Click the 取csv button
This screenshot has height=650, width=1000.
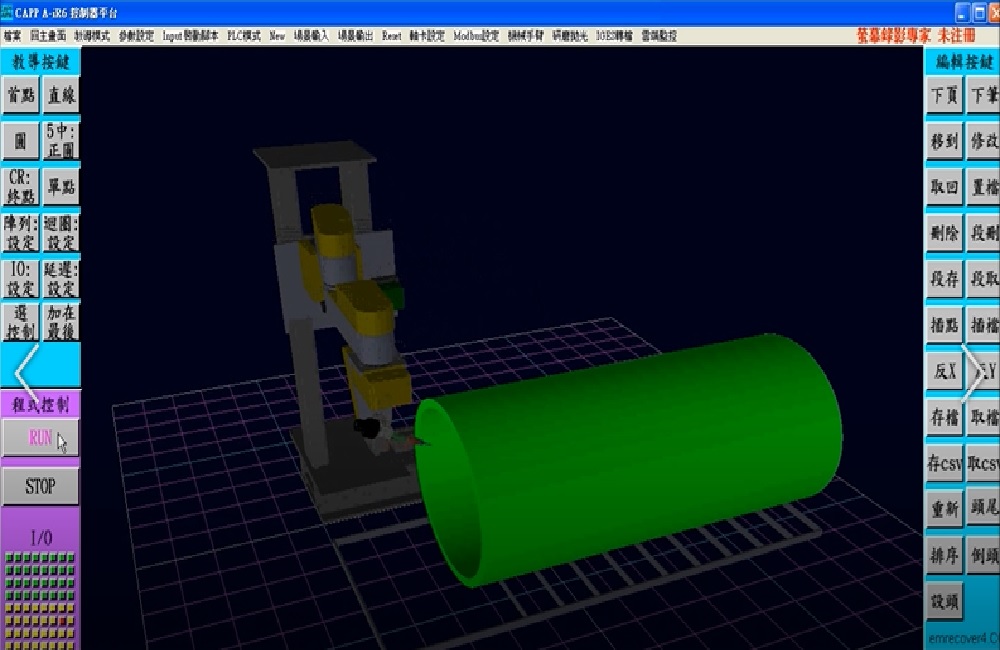pos(983,463)
